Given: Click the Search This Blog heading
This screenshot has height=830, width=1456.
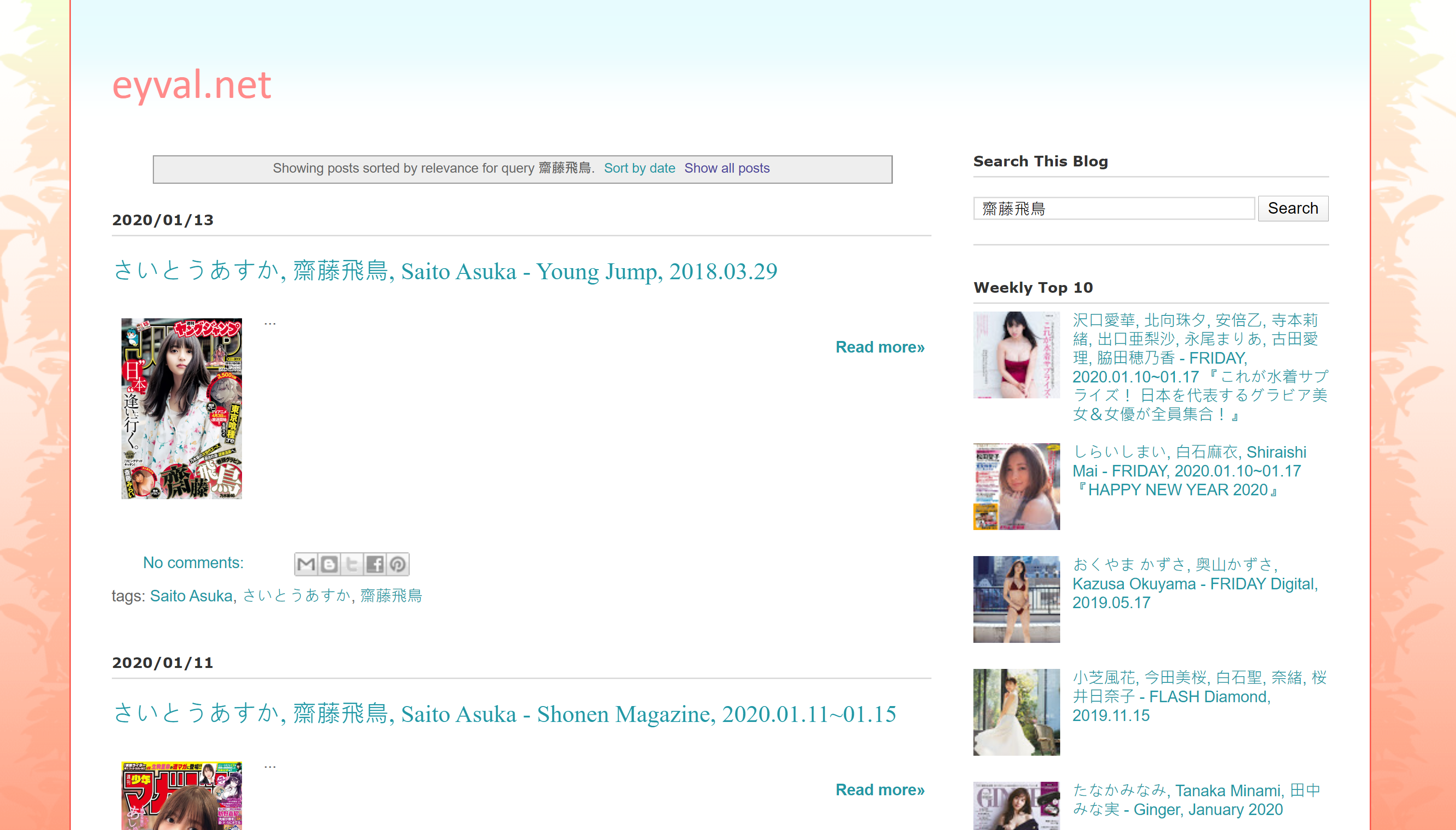Looking at the screenshot, I should 1040,162.
